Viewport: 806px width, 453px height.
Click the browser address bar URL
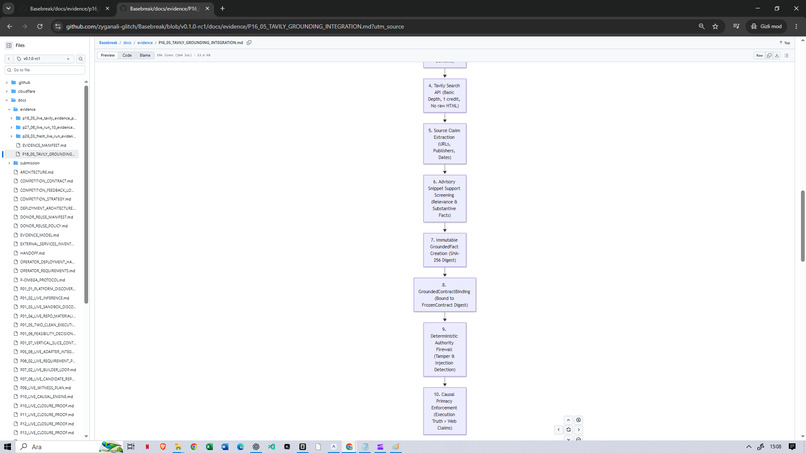235,26
